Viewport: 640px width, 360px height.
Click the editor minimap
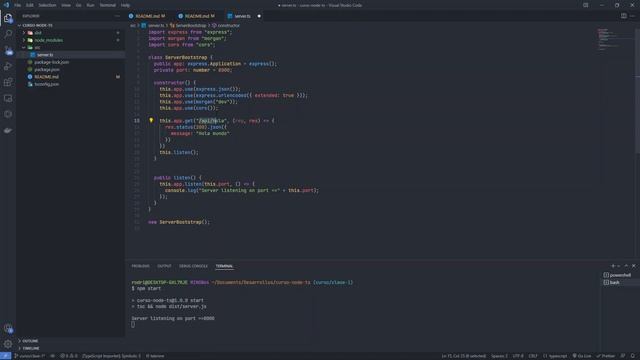pos(615,40)
